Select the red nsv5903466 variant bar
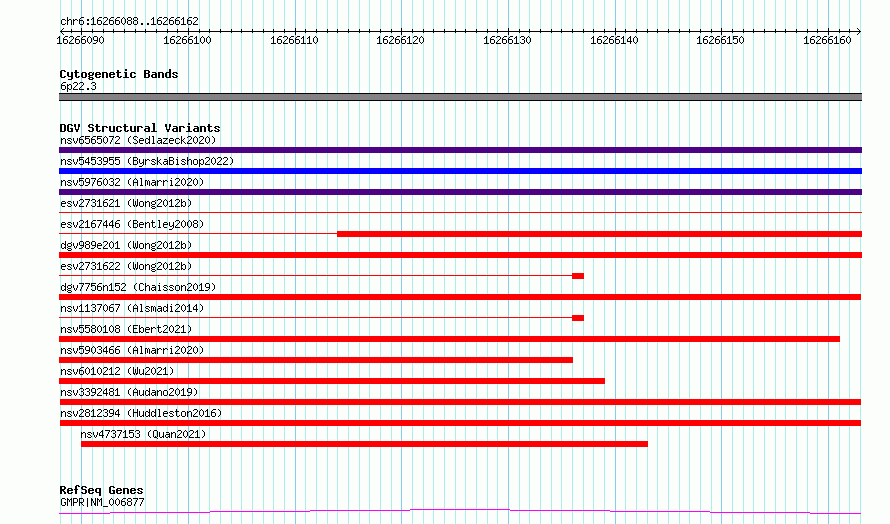 point(316,360)
